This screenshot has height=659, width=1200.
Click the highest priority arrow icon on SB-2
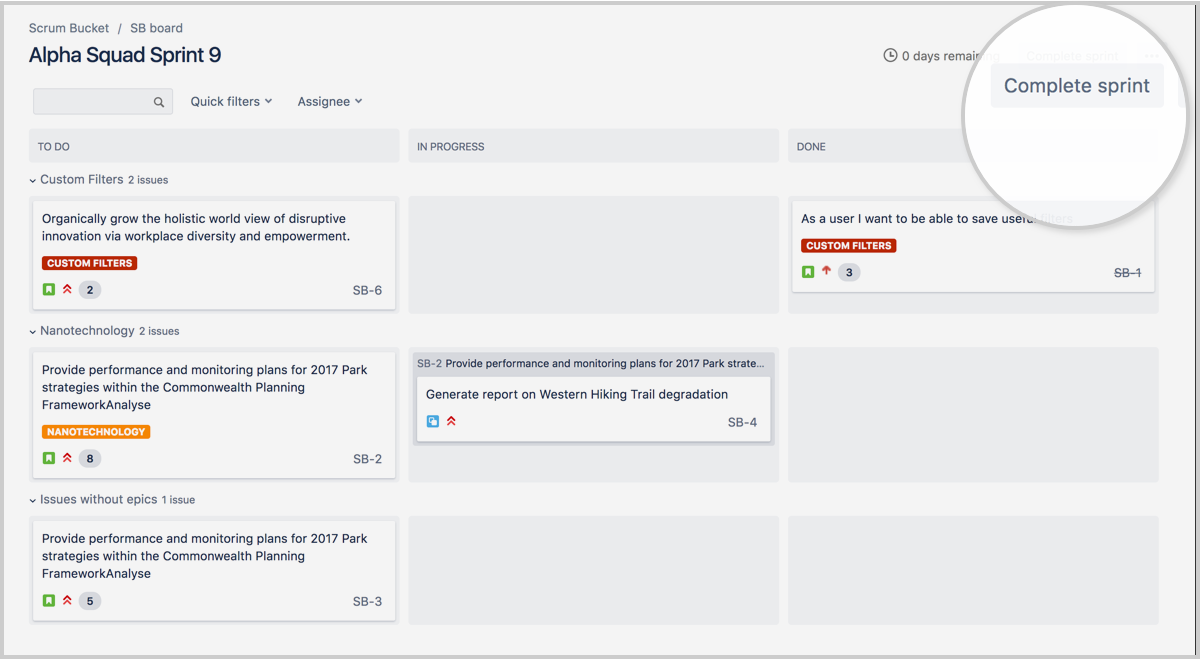(65, 458)
